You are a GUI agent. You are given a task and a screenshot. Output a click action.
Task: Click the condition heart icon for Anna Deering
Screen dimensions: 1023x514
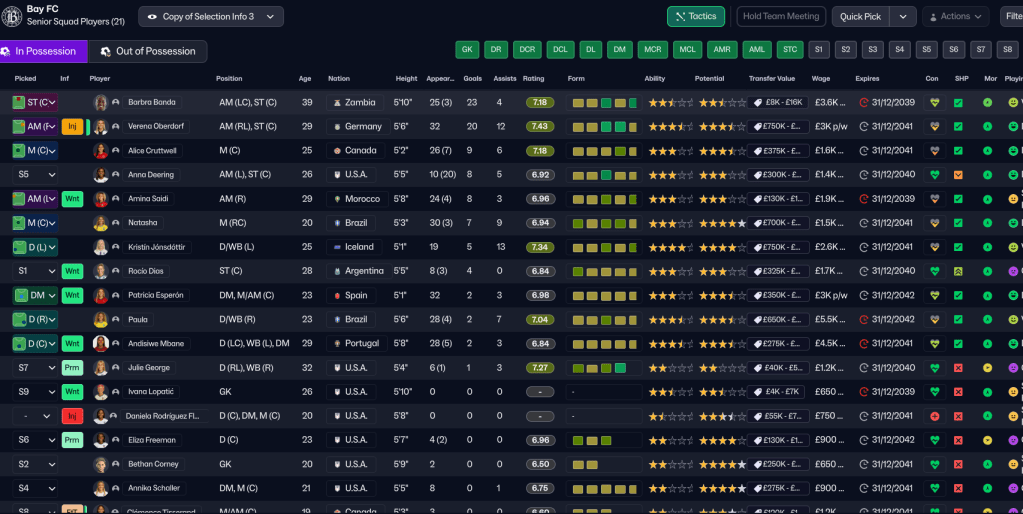tap(934, 175)
